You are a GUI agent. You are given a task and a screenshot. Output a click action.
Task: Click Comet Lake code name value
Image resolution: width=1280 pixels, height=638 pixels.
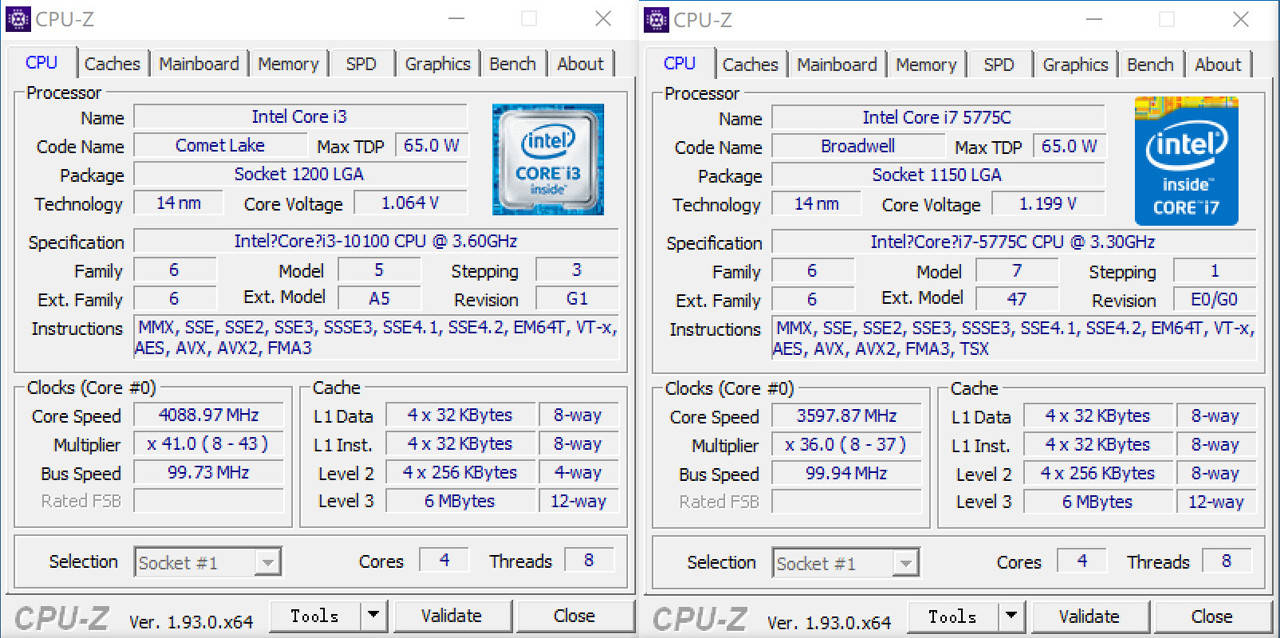pos(220,145)
